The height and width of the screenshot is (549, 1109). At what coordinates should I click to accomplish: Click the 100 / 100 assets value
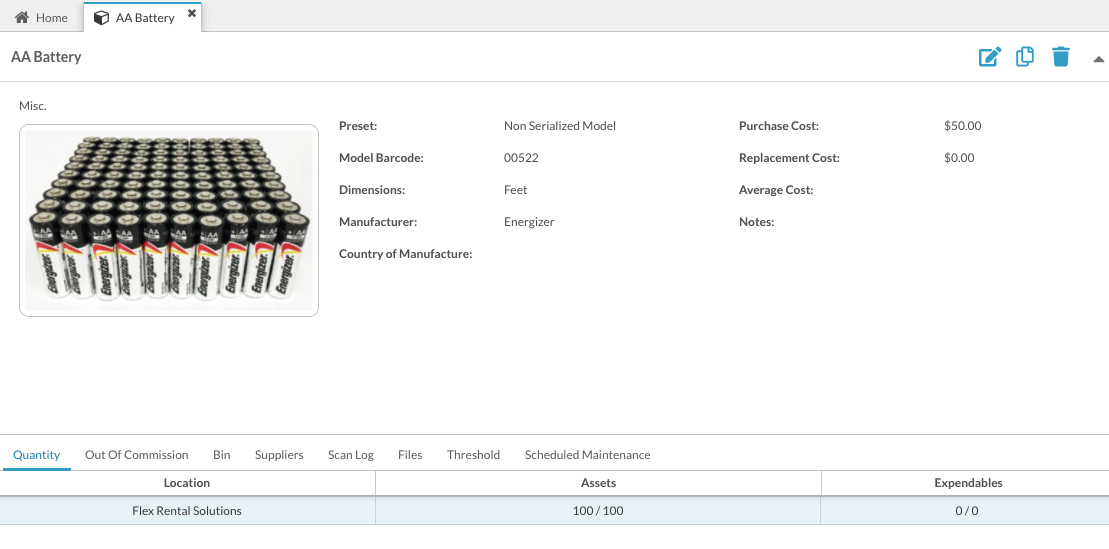pyautogui.click(x=598, y=511)
